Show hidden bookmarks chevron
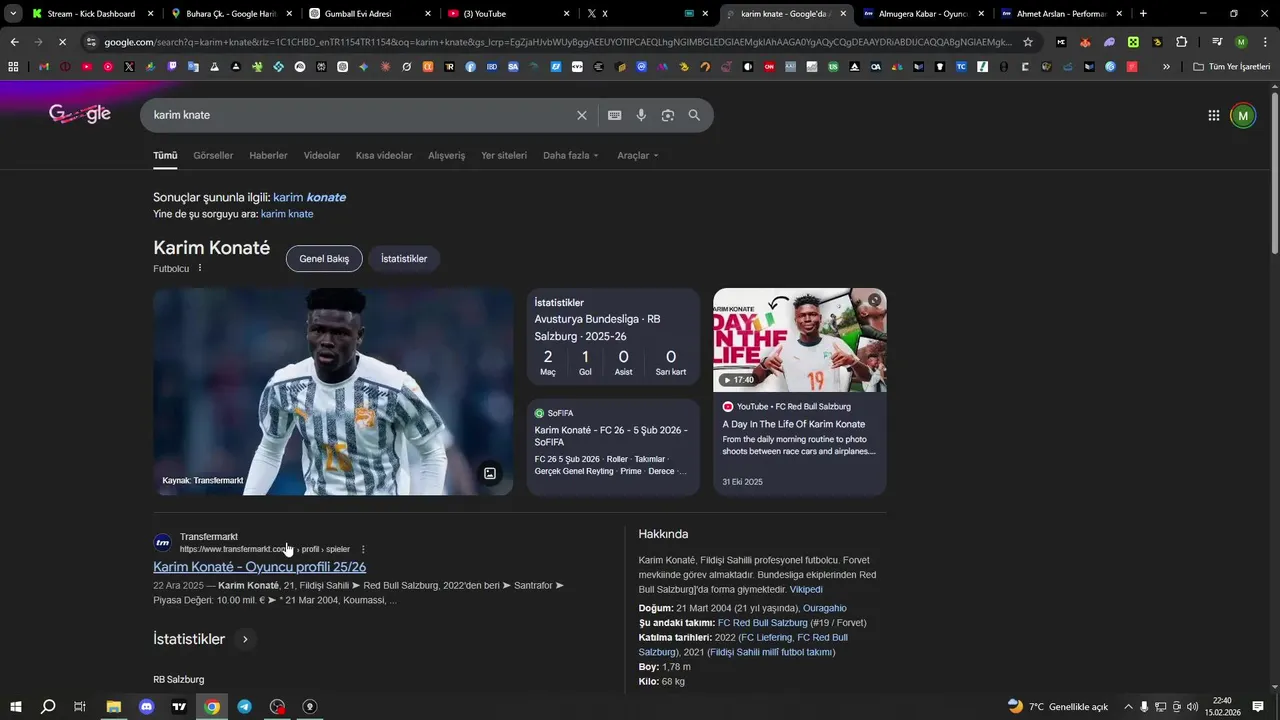The image size is (1280, 720). click(1166, 66)
